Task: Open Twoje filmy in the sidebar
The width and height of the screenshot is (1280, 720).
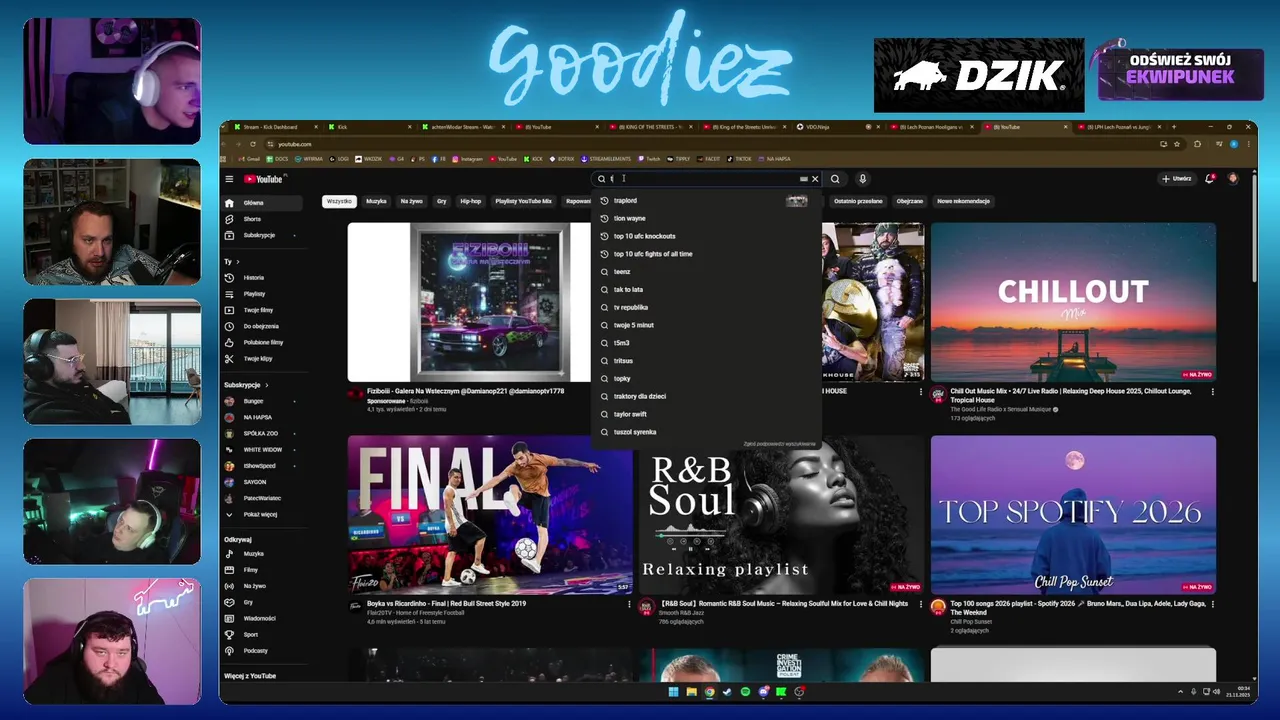Action: (x=263, y=310)
